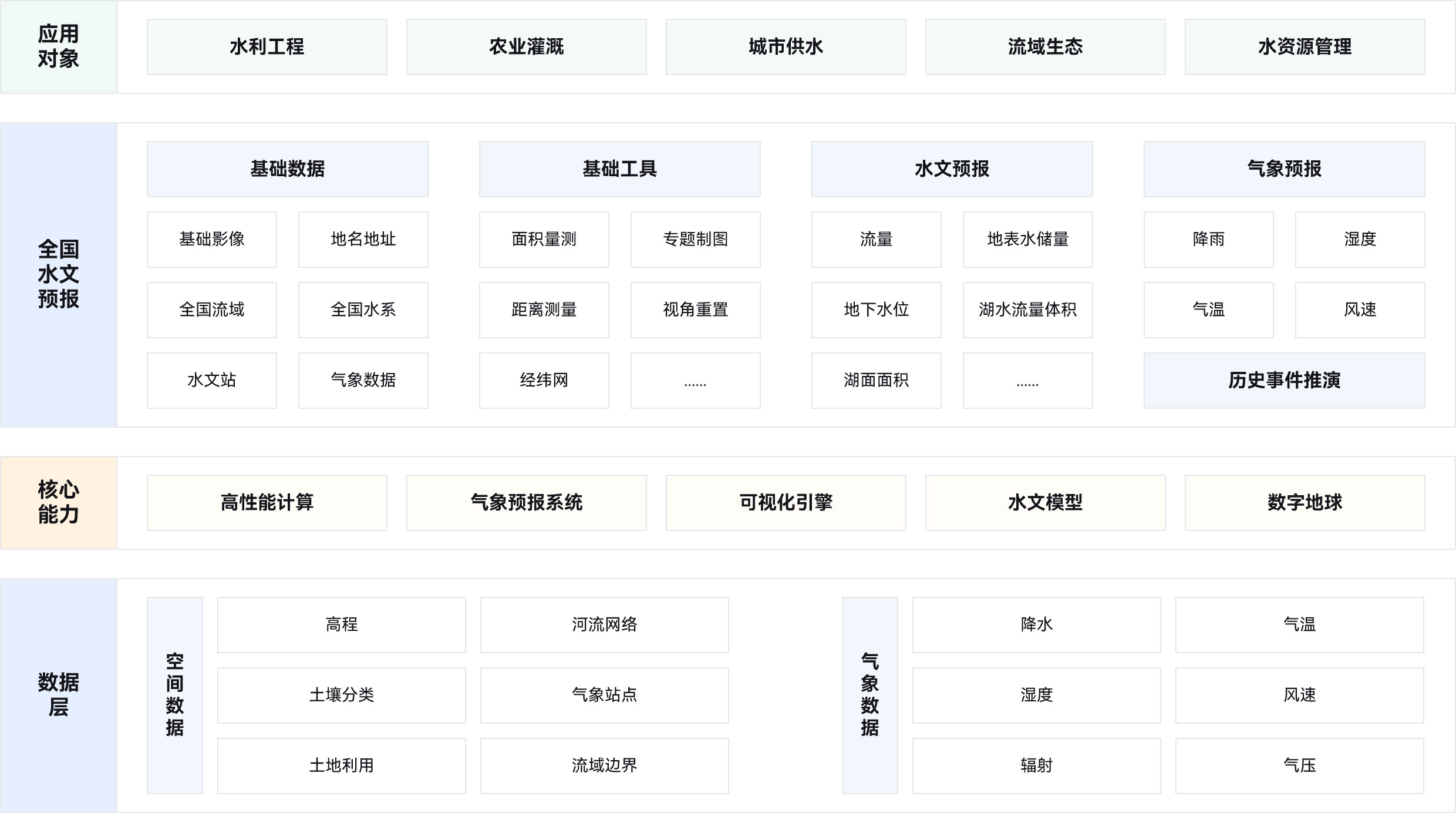The image size is (1456, 813).
Task: Select 高程 under 空间数据
Action: pyautogui.click(x=341, y=625)
